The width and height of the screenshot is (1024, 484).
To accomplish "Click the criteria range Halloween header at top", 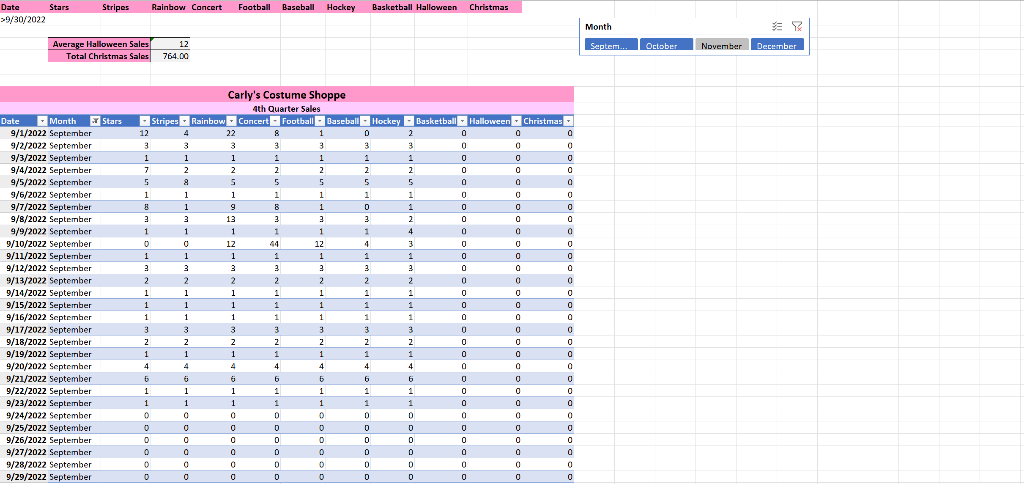I will point(441,7).
